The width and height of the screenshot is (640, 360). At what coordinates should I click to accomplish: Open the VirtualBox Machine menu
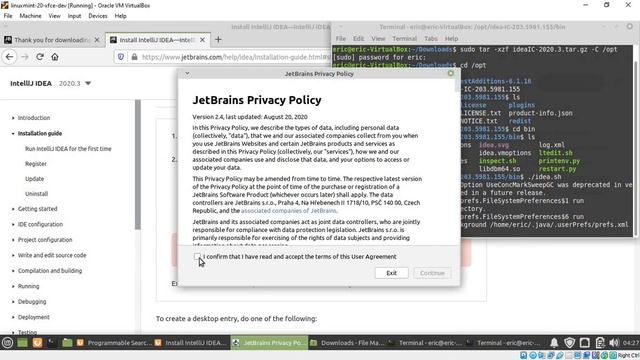pyautogui.click(x=30, y=16)
